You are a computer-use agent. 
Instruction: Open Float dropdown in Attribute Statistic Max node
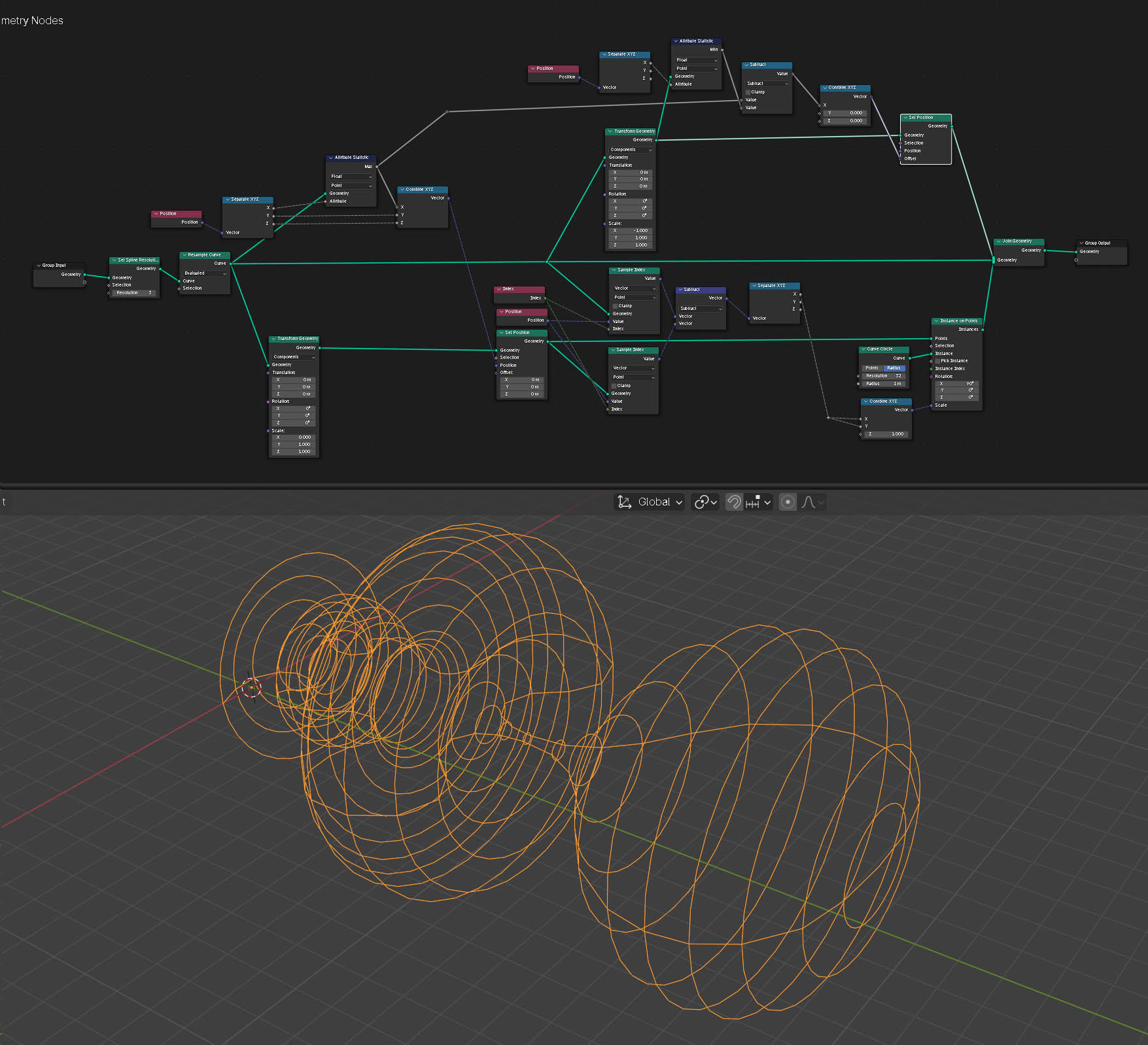[351, 177]
